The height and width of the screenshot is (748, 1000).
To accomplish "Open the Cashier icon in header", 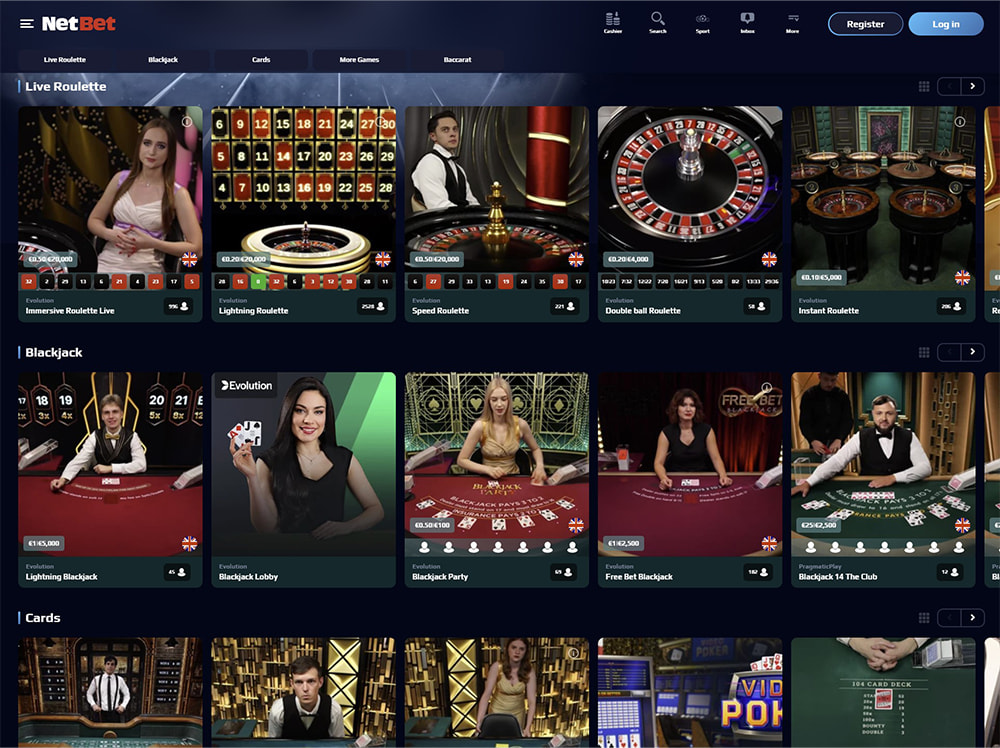I will [x=613, y=23].
